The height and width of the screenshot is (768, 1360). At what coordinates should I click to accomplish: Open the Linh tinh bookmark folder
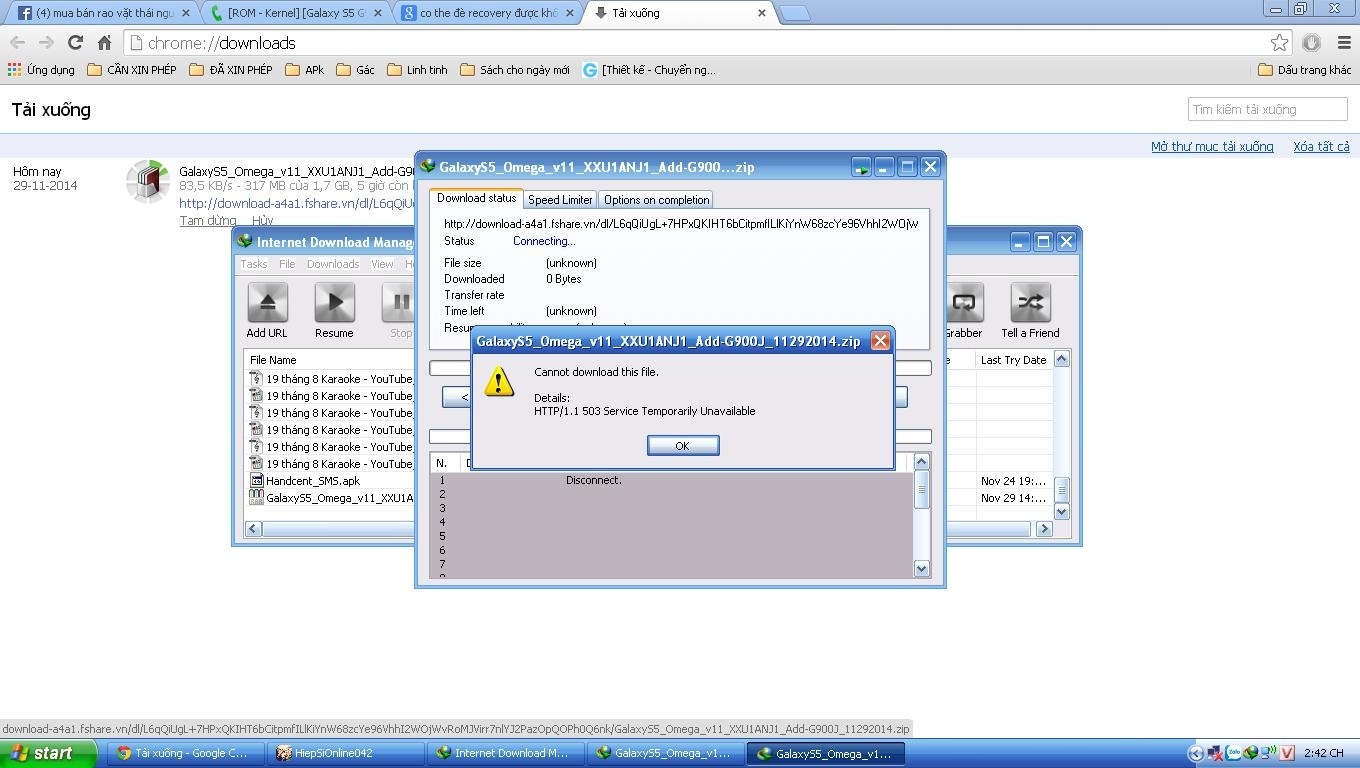[417, 70]
